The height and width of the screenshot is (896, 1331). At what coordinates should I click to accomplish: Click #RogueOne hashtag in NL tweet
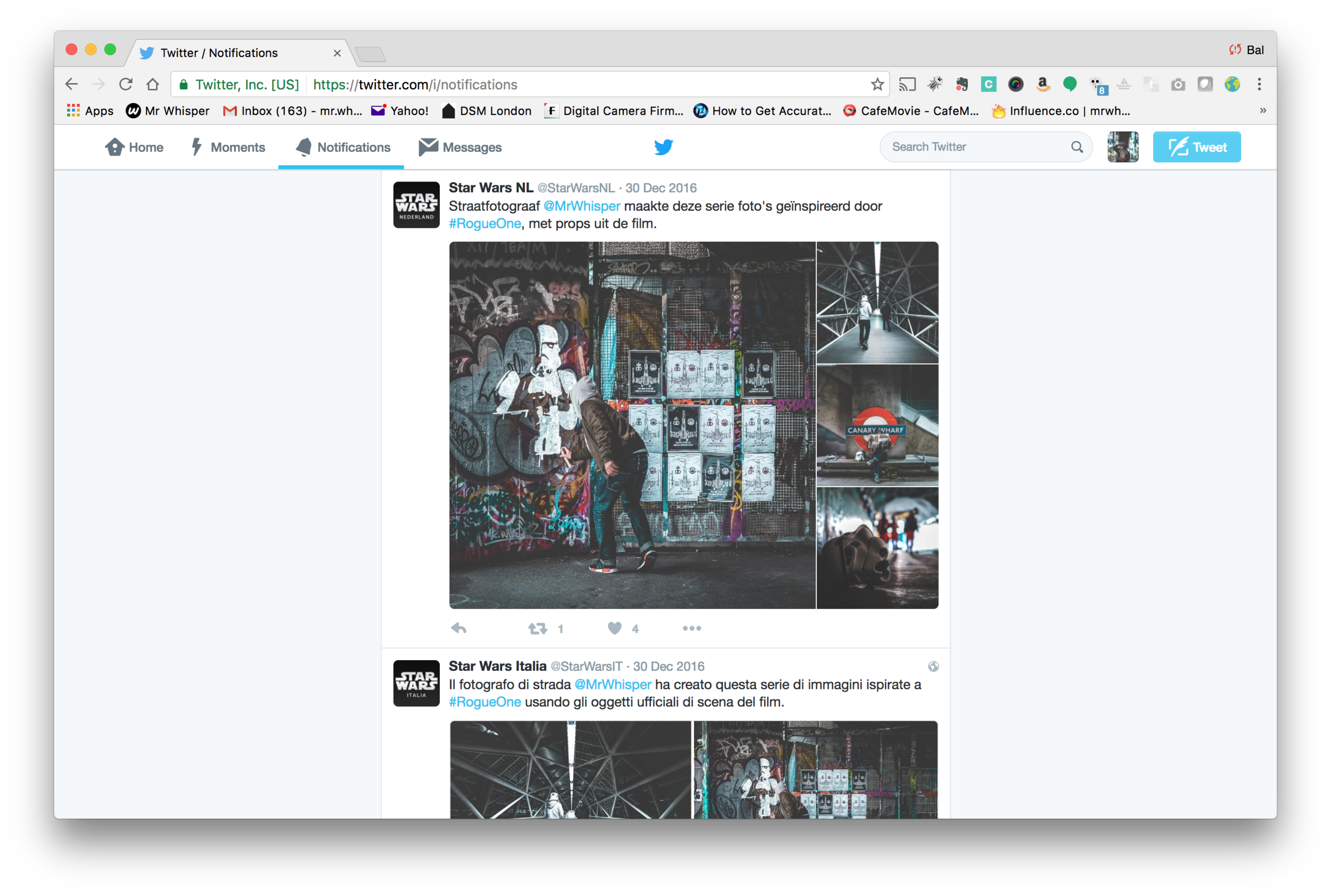[484, 224]
